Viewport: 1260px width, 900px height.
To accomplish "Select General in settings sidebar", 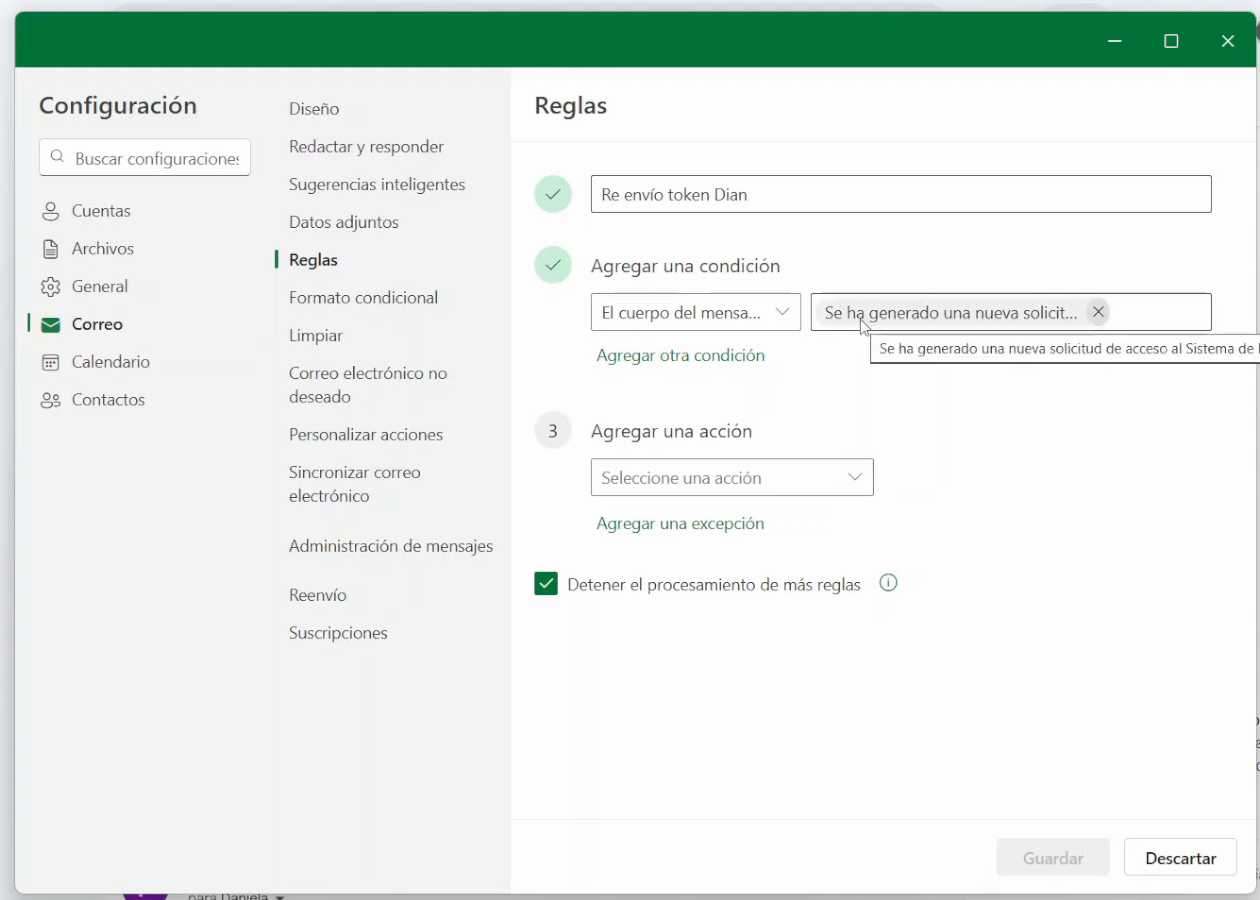I will (100, 287).
